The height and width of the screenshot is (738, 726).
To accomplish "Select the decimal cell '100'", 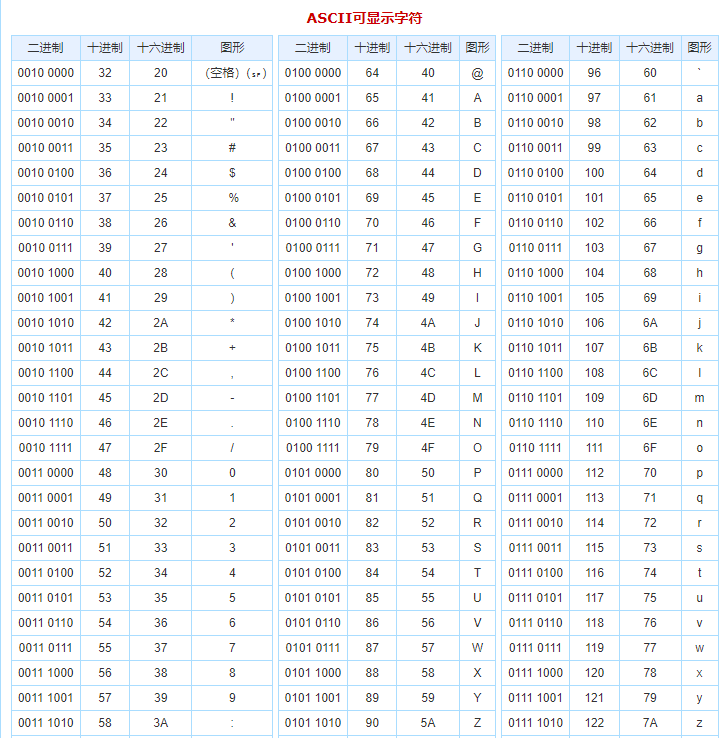I will point(594,173).
